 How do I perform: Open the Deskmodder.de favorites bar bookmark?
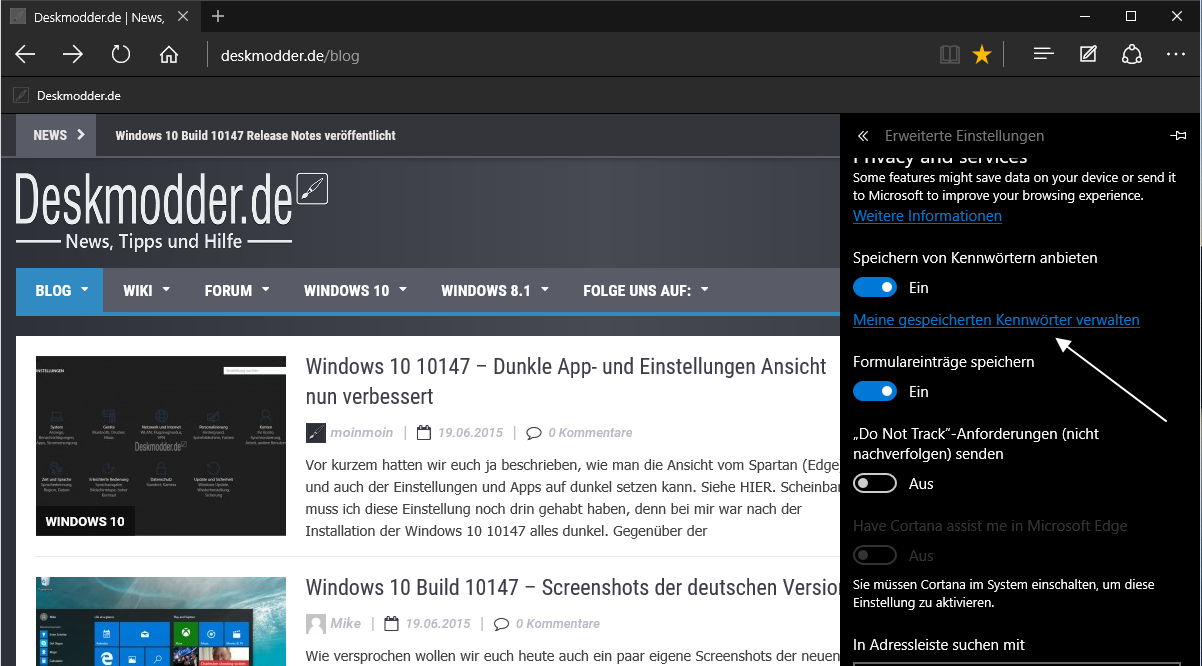[x=68, y=96]
